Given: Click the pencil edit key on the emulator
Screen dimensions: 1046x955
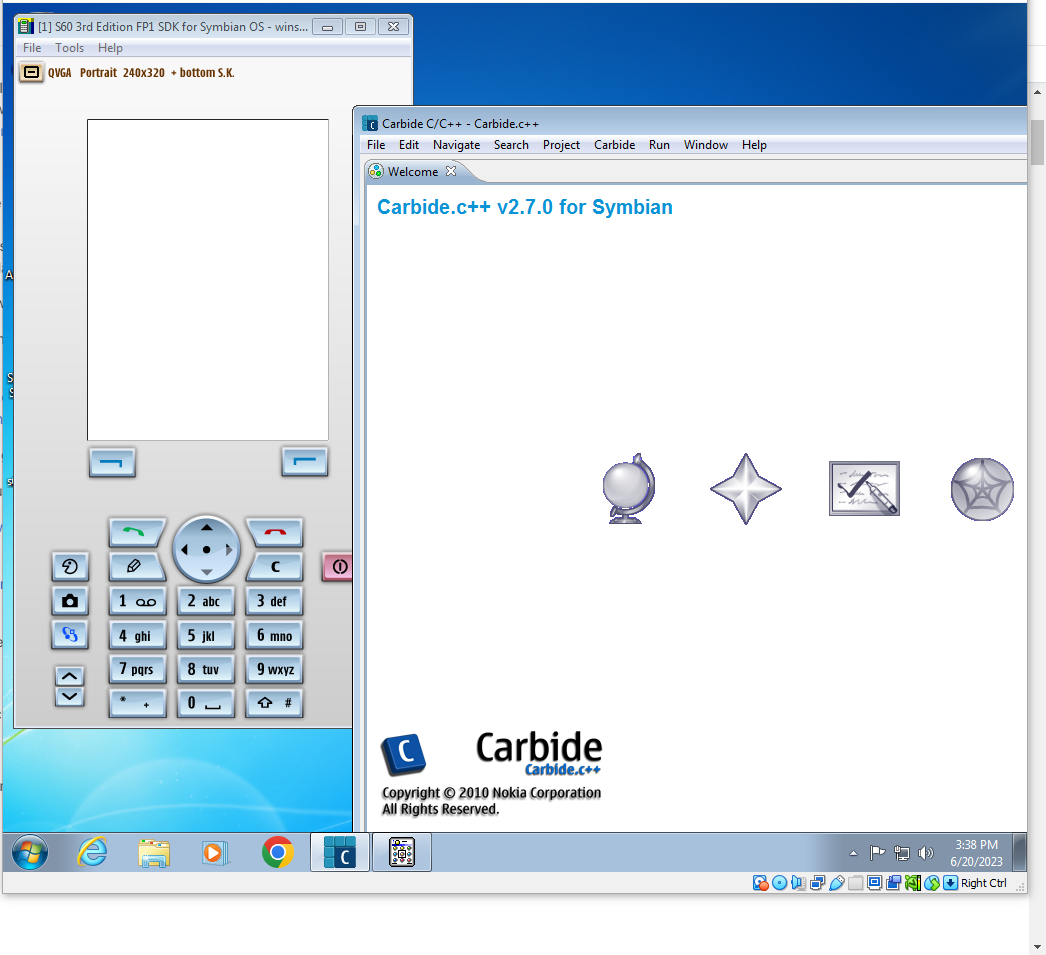Looking at the screenshot, I should click(135, 566).
